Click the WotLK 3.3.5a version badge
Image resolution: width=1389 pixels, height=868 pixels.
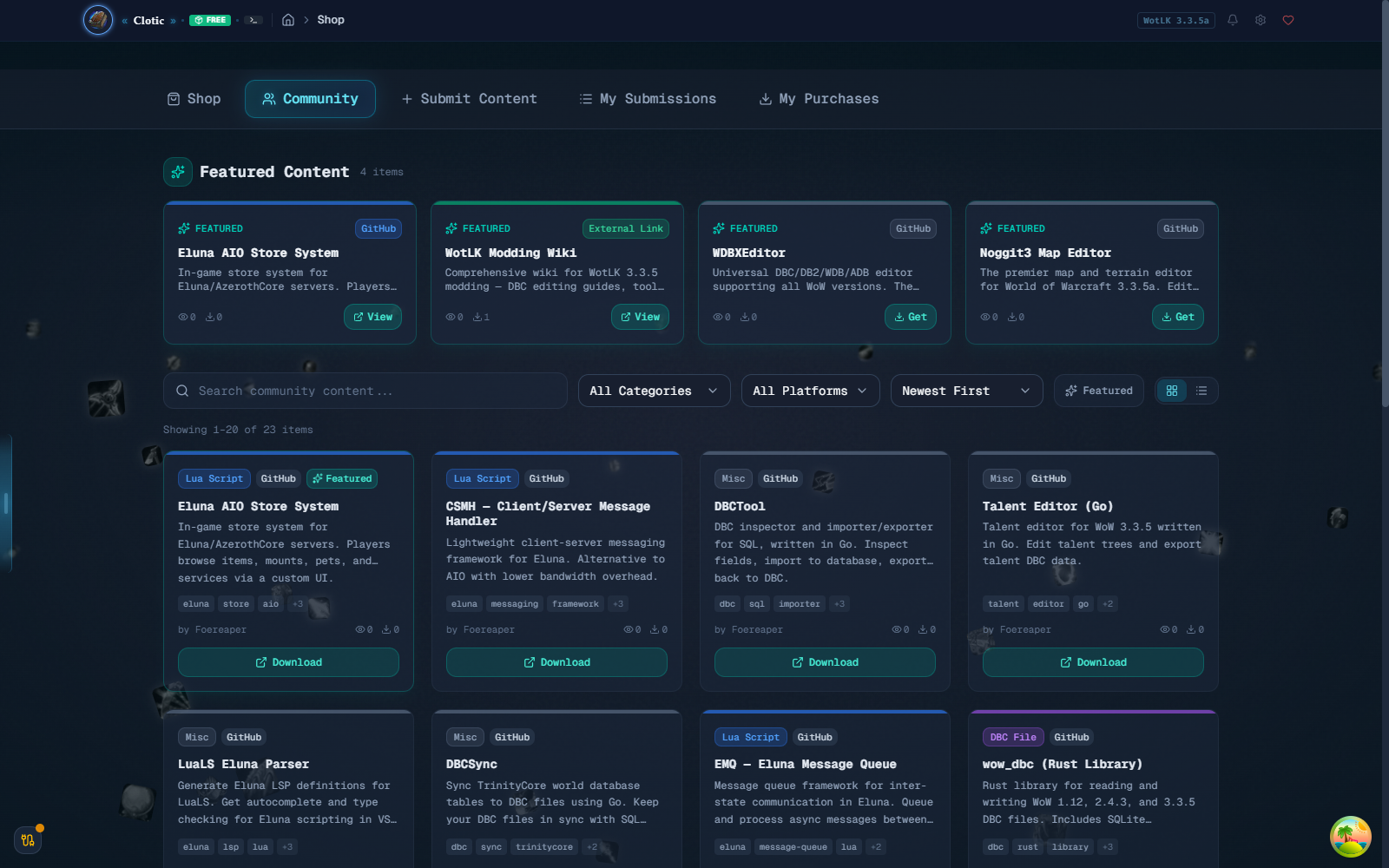point(1175,19)
